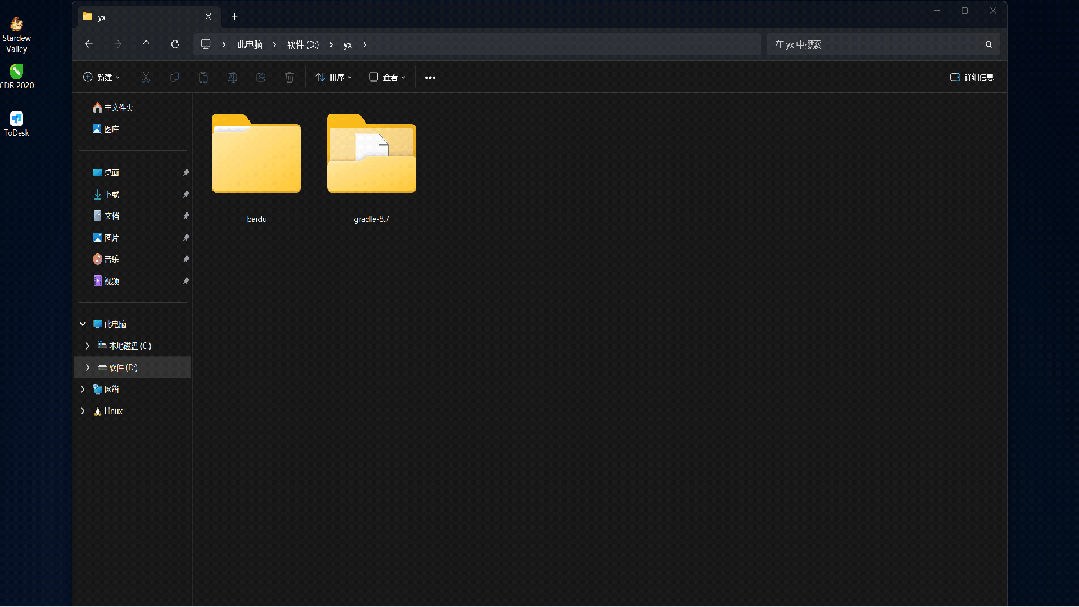Collapse the This PC tree node
Image resolution: width=1079 pixels, height=607 pixels.
point(83,324)
